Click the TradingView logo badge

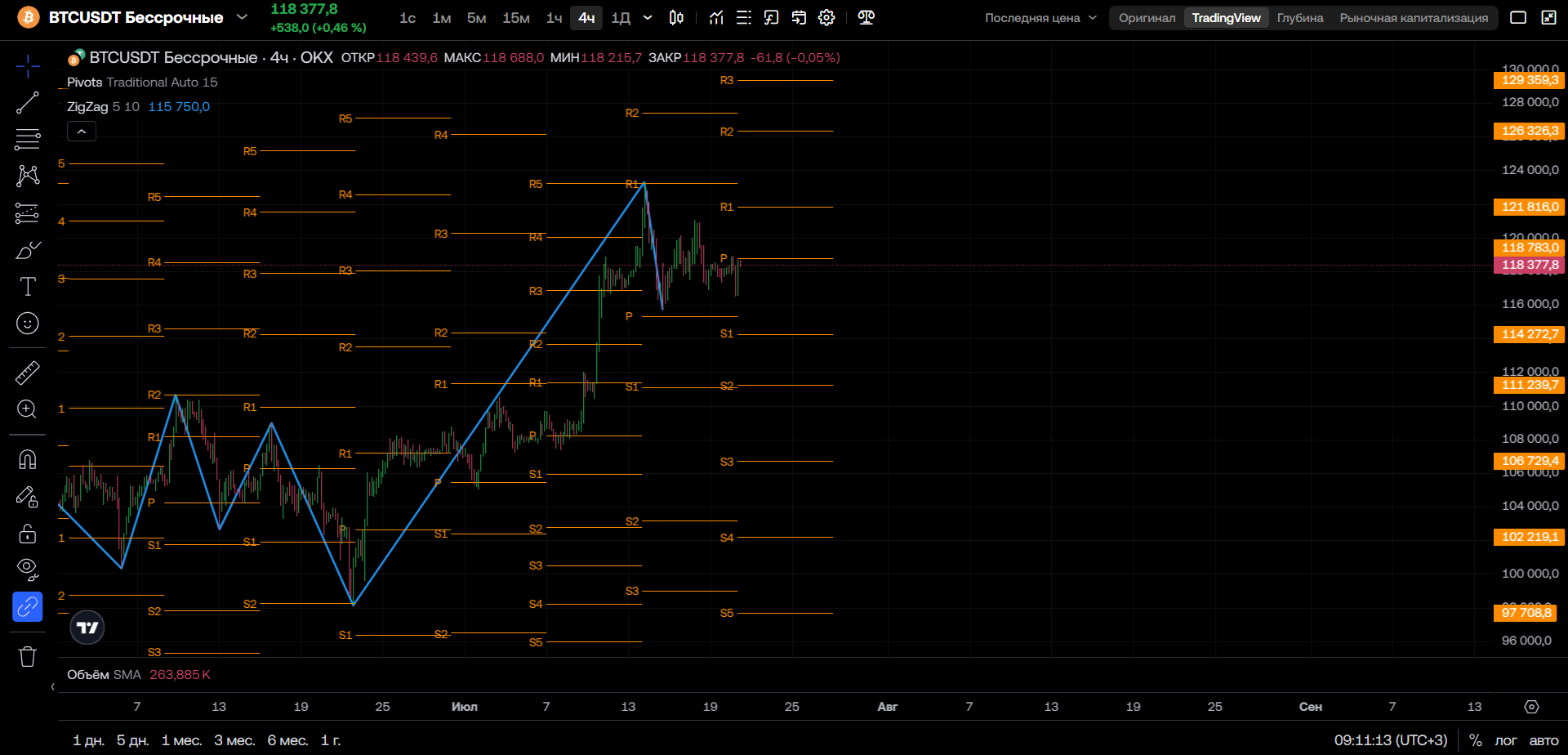click(x=87, y=628)
